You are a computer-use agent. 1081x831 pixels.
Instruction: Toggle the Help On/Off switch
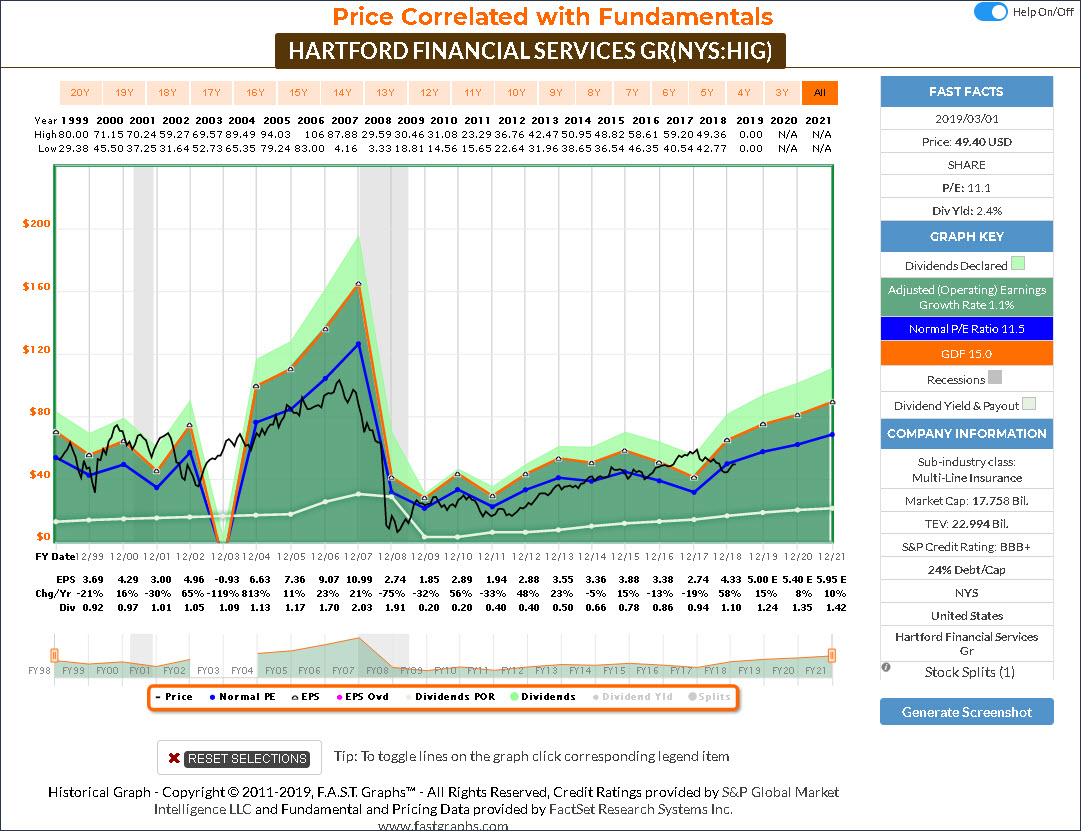click(x=990, y=12)
